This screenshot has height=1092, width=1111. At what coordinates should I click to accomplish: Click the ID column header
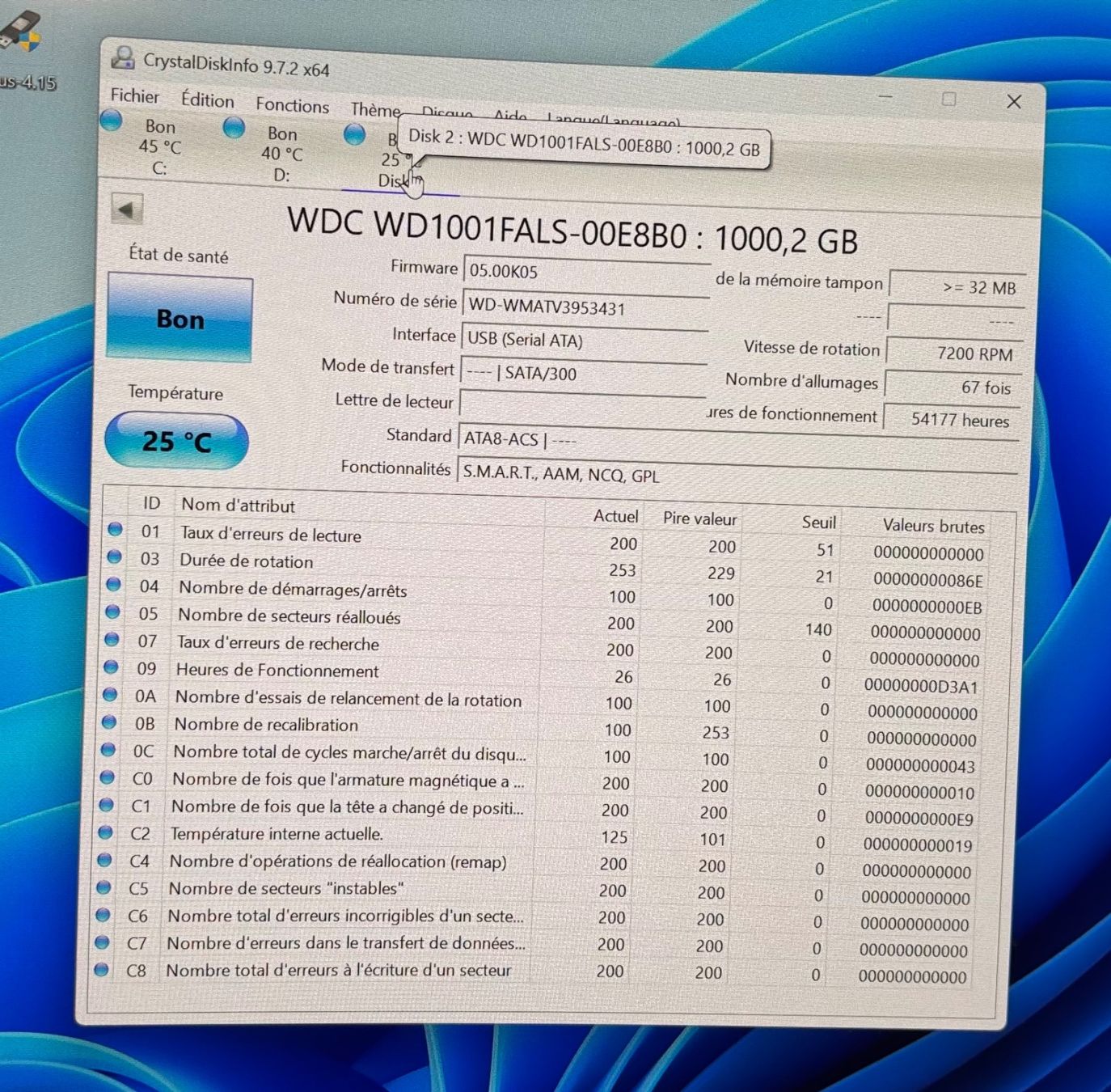click(151, 503)
